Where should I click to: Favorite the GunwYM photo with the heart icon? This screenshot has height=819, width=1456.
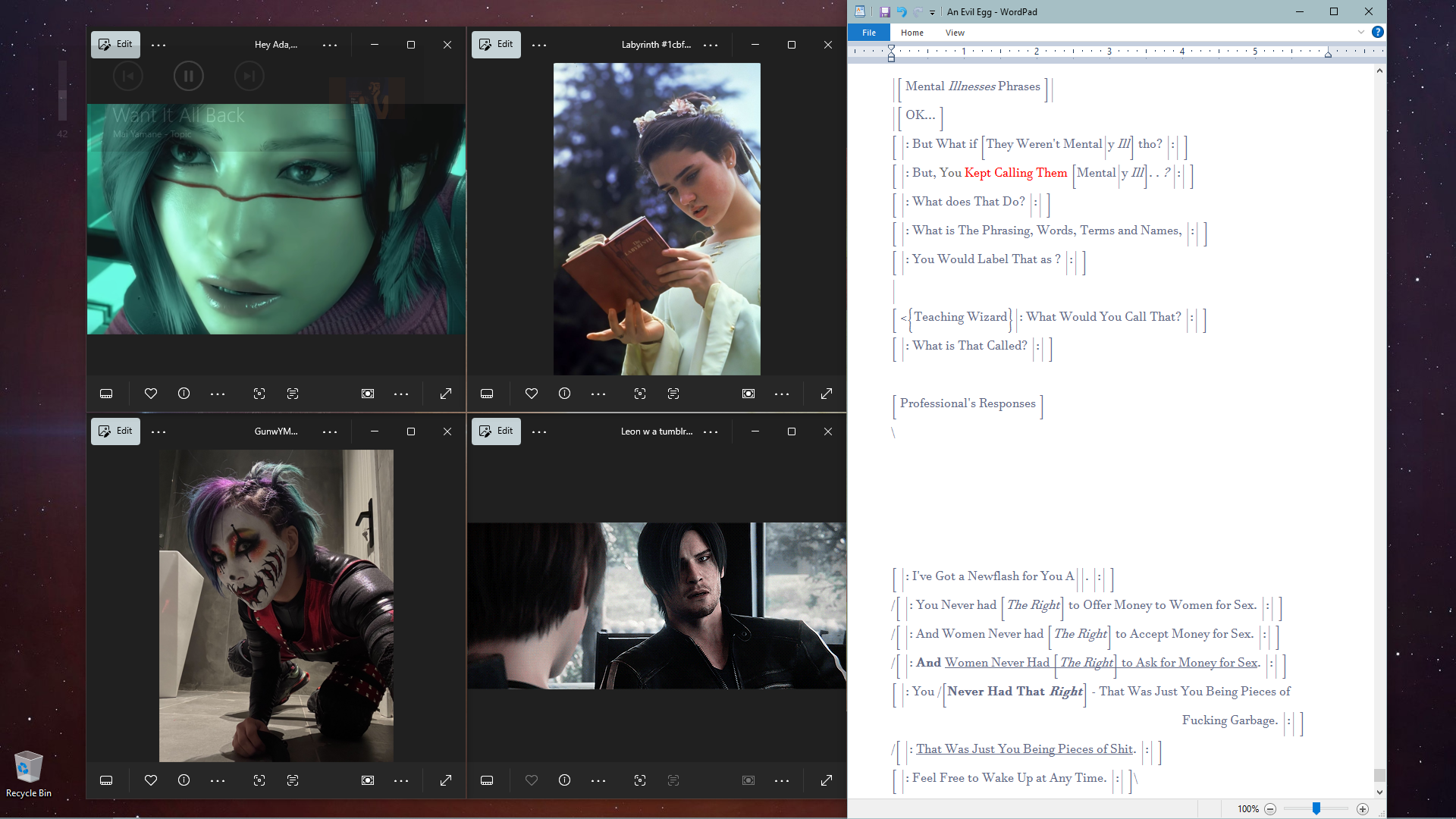[151, 780]
